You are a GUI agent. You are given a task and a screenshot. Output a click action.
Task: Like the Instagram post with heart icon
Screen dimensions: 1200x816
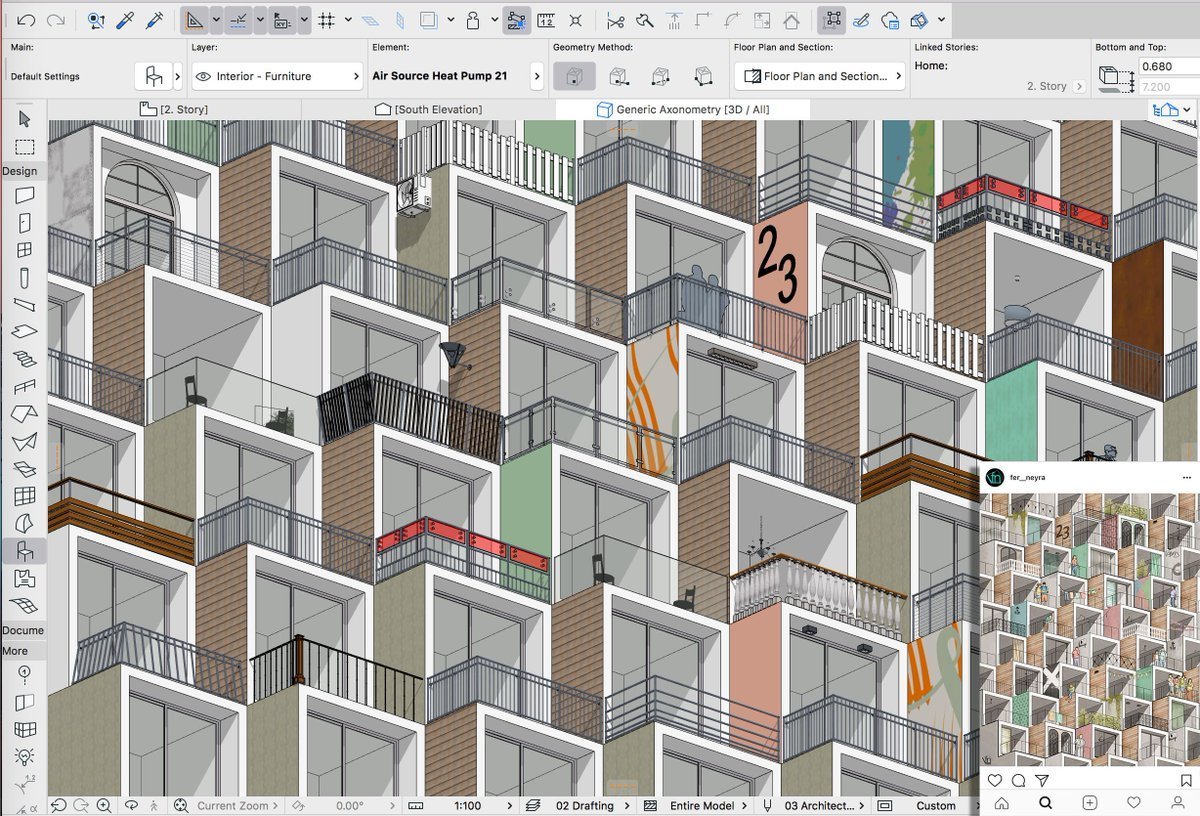coord(995,780)
